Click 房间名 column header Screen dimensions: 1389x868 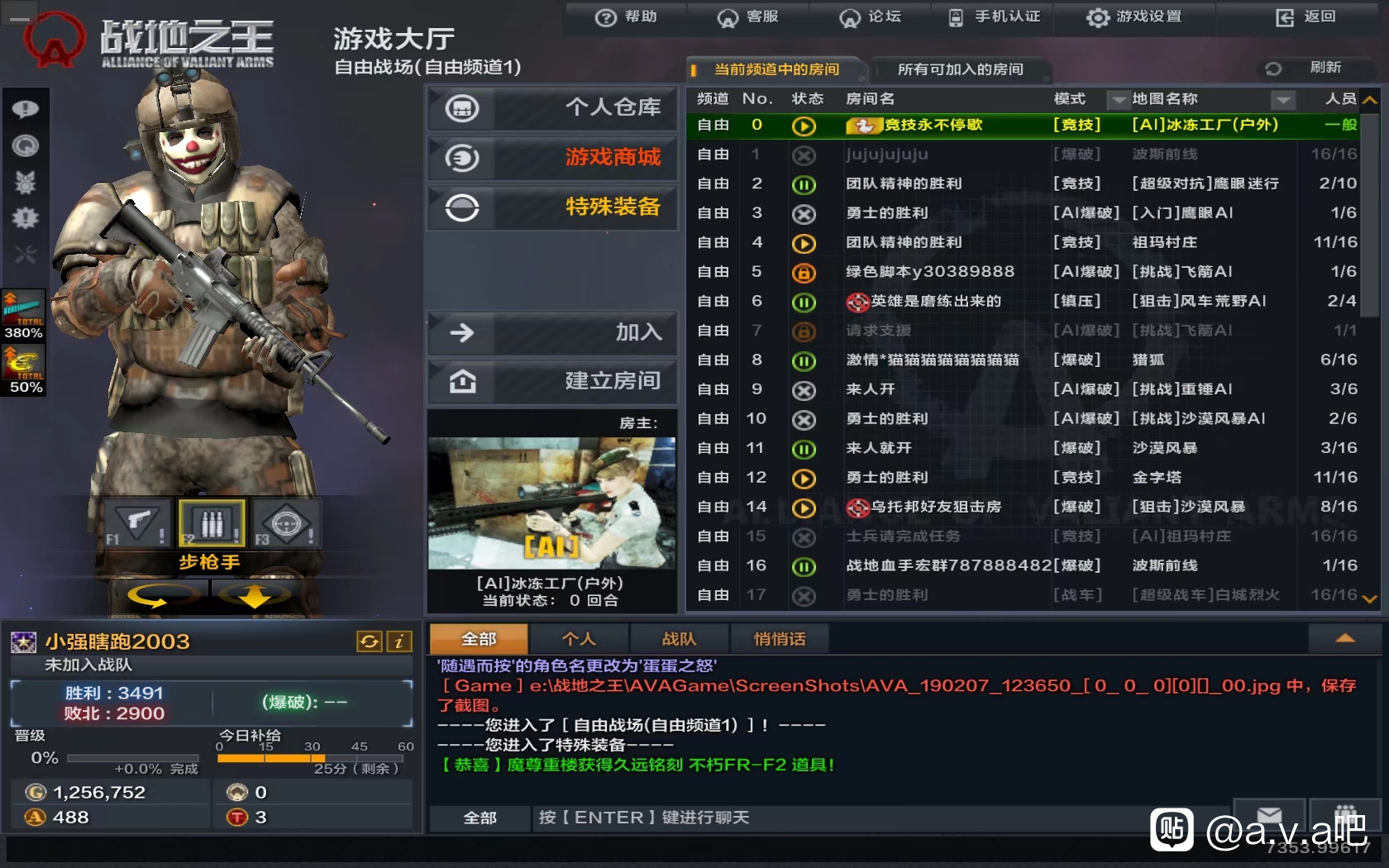coord(870,99)
